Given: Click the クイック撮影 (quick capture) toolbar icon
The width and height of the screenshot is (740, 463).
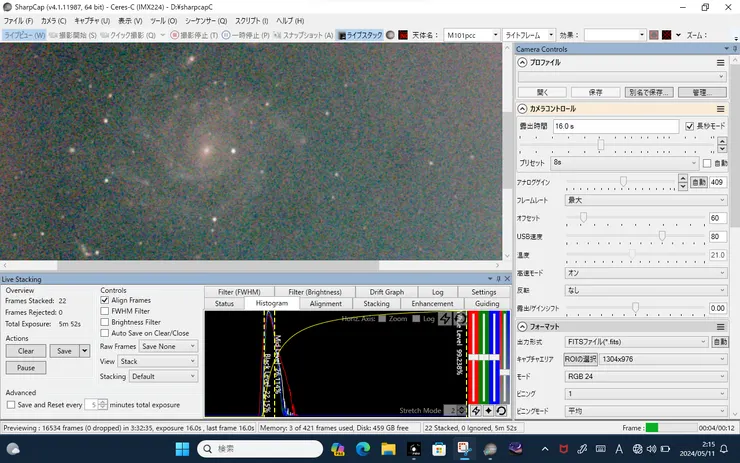Looking at the screenshot, I should point(104,35).
